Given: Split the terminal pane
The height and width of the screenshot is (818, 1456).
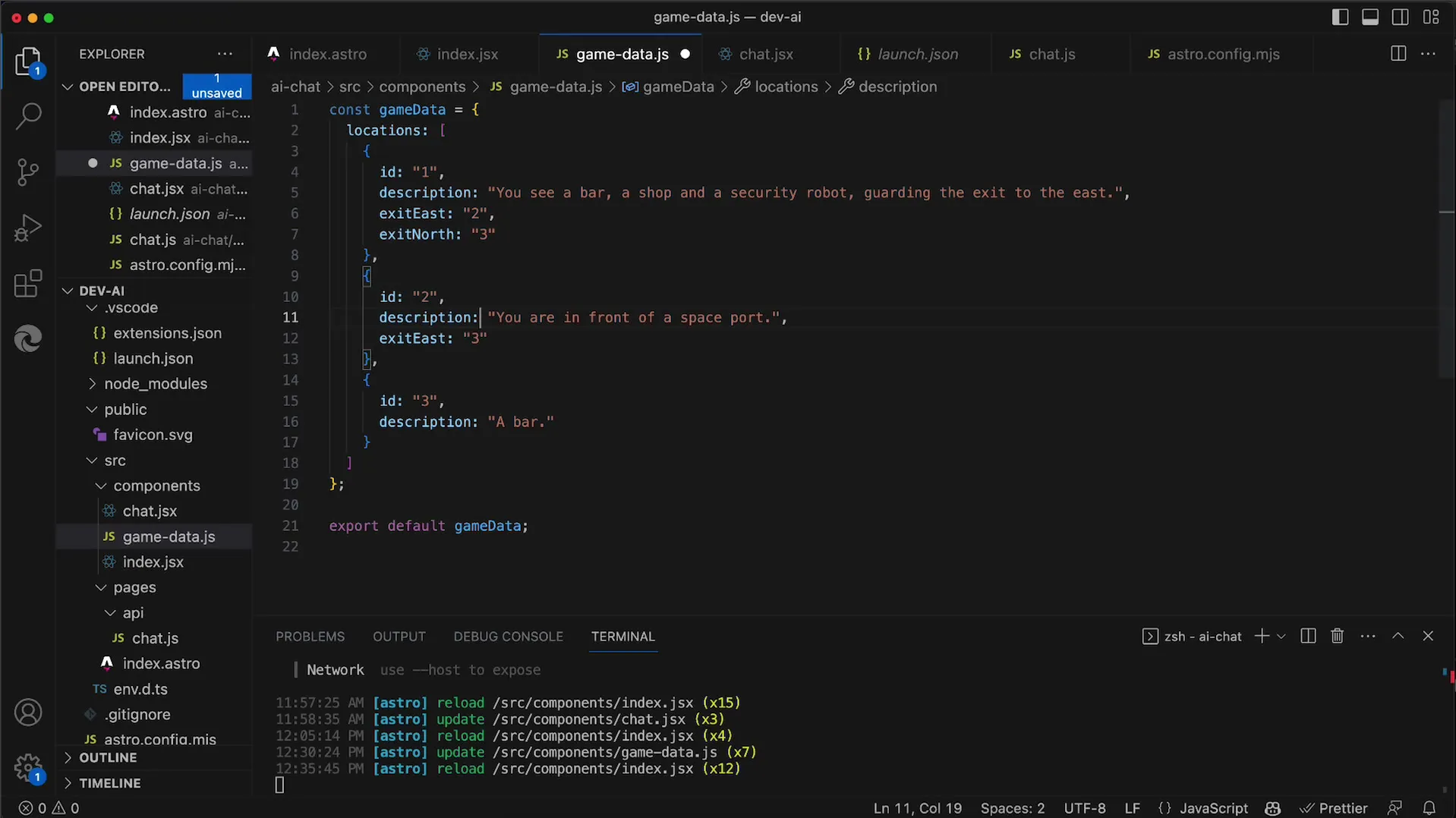Looking at the screenshot, I should coord(1308,636).
